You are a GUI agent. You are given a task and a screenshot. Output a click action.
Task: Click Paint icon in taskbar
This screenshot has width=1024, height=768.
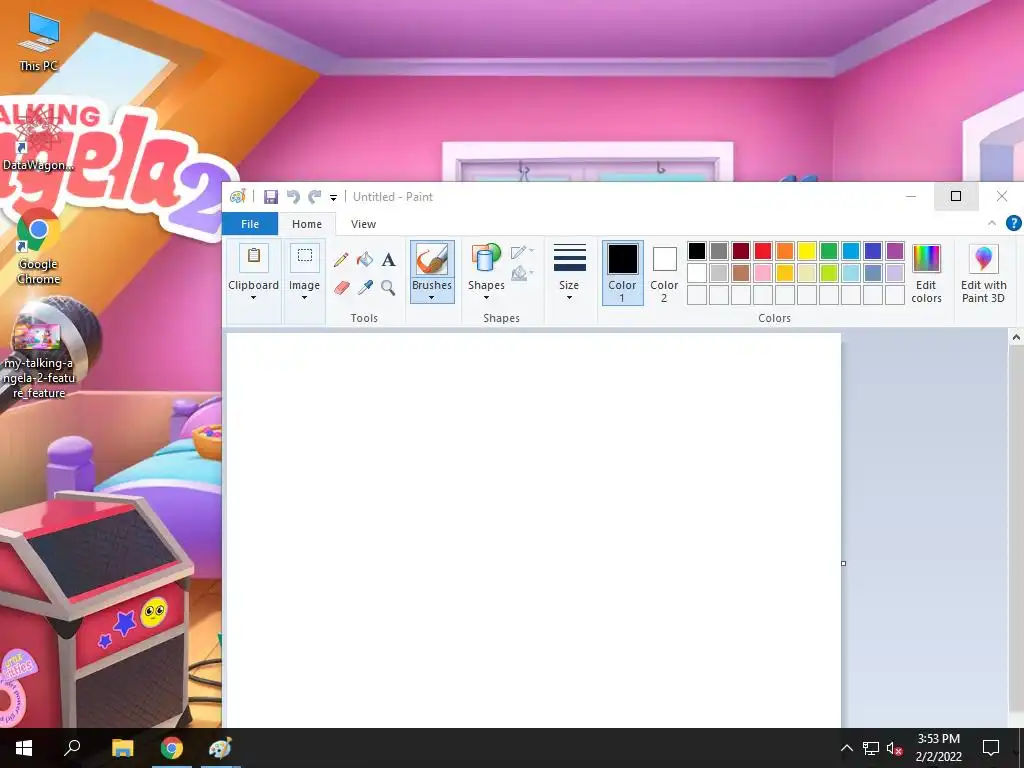pos(220,748)
